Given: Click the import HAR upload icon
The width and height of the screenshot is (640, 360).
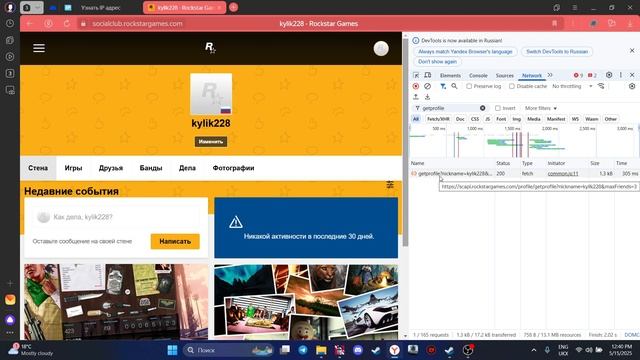Looking at the screenshot, I should click(x=416, y=97).
